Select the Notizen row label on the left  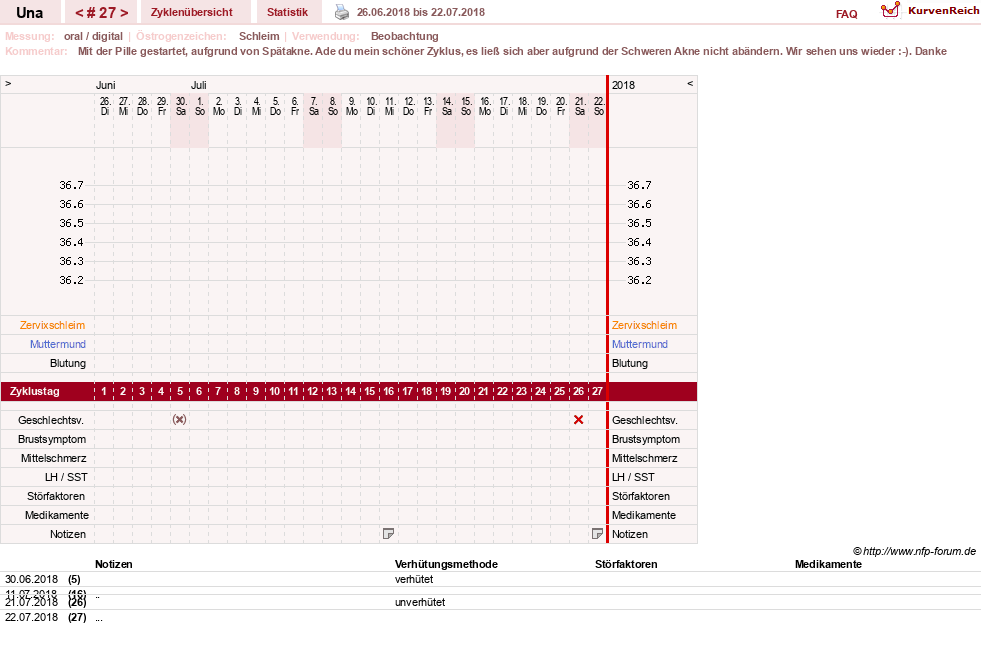(x=68, y=534)
